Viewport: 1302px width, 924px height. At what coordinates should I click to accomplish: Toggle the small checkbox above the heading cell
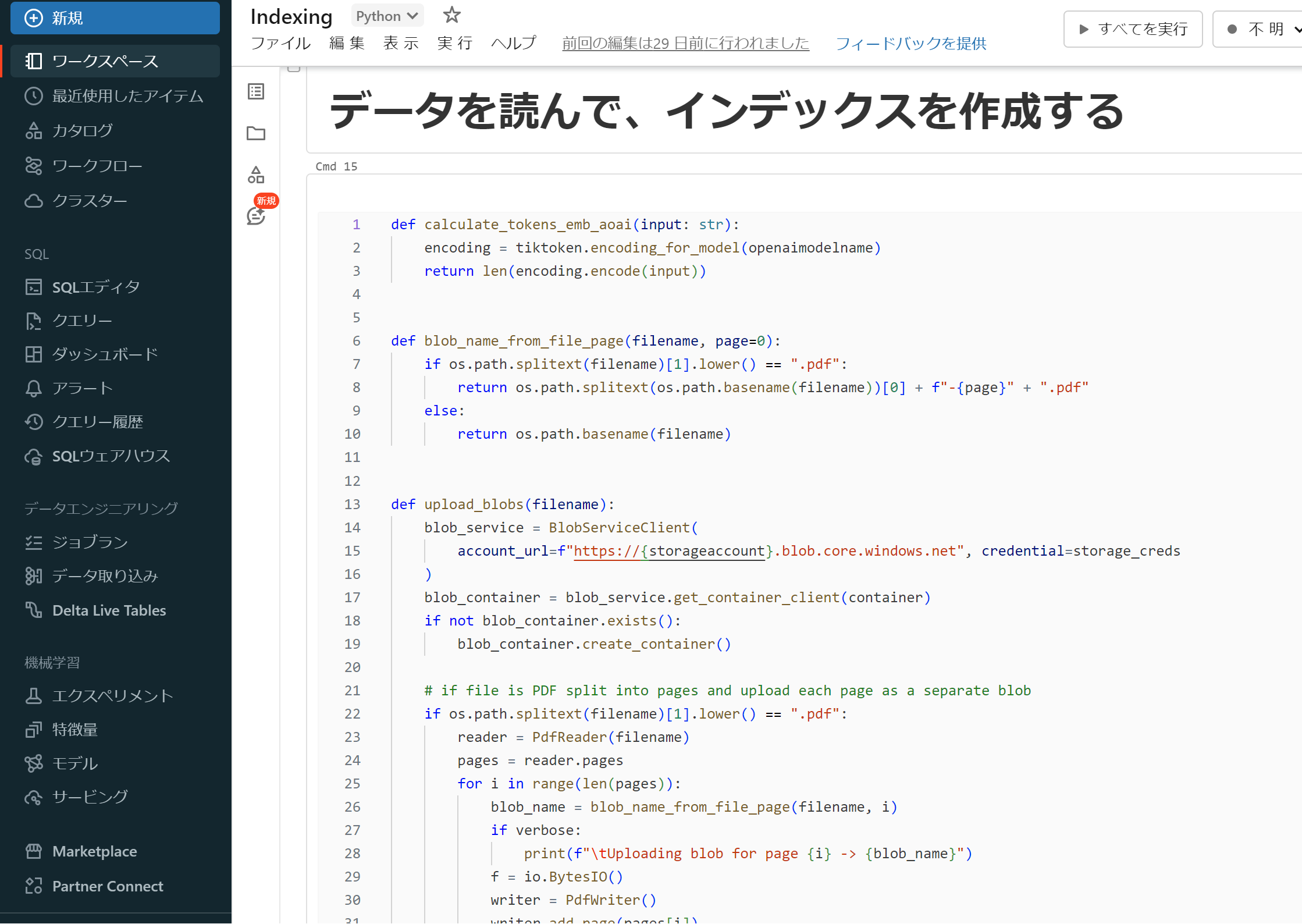click(294, 68)
